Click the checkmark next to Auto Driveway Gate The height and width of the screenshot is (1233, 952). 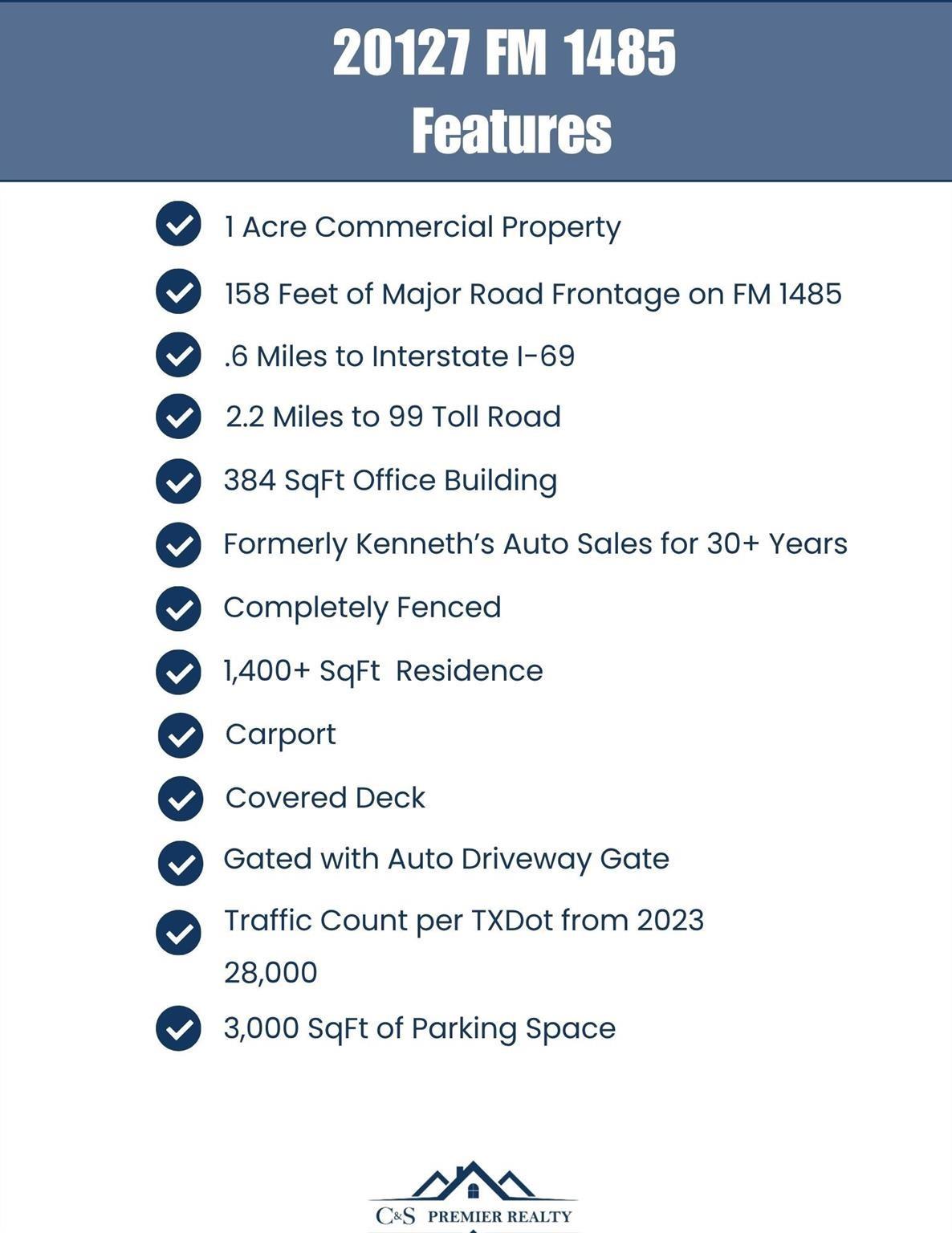[181, 863]
